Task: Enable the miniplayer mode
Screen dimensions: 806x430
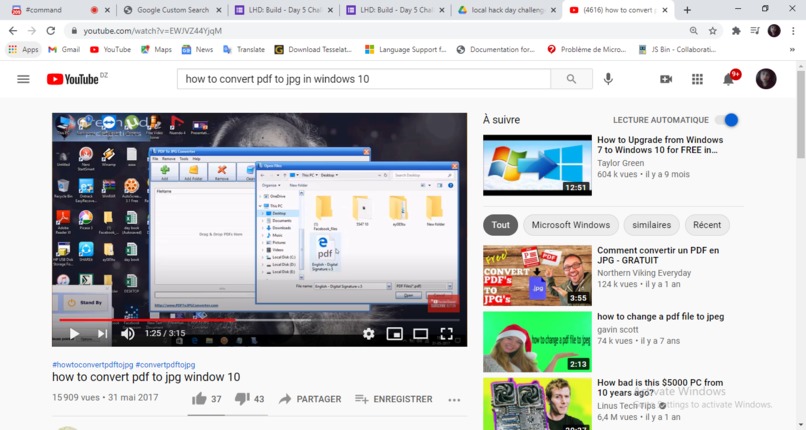Action: point(394,334)
